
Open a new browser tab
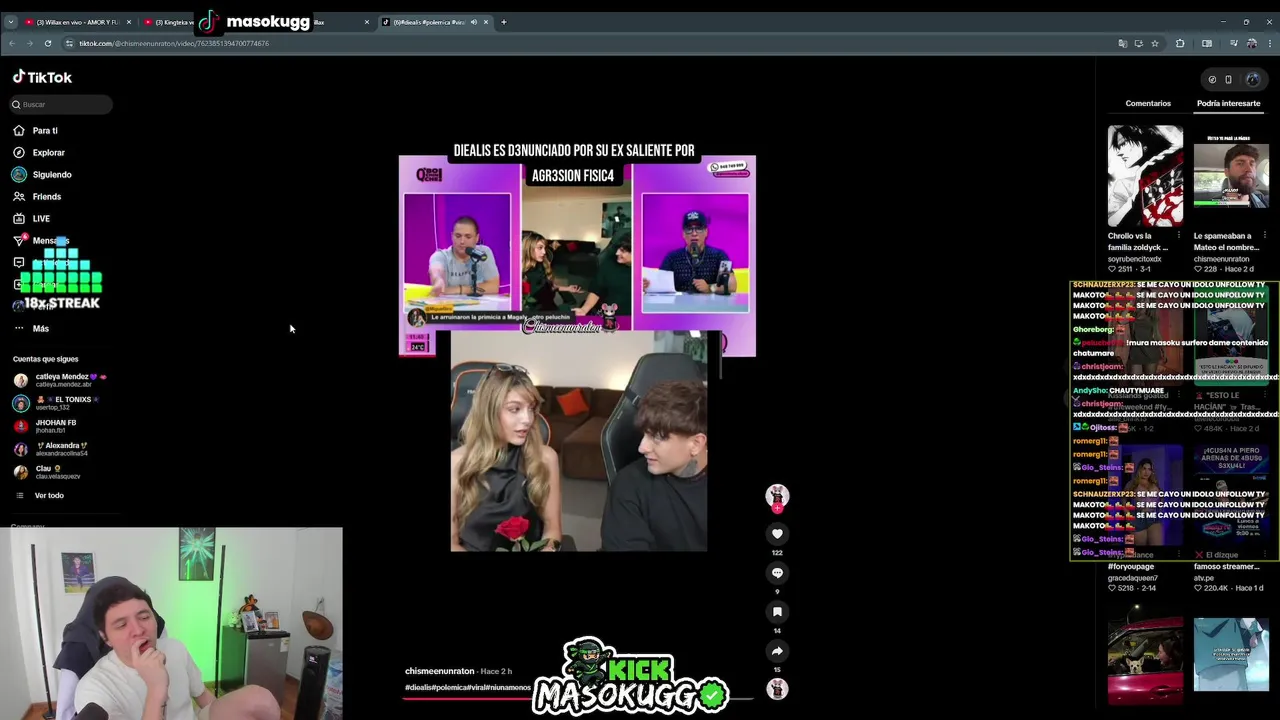click(503, 22)
